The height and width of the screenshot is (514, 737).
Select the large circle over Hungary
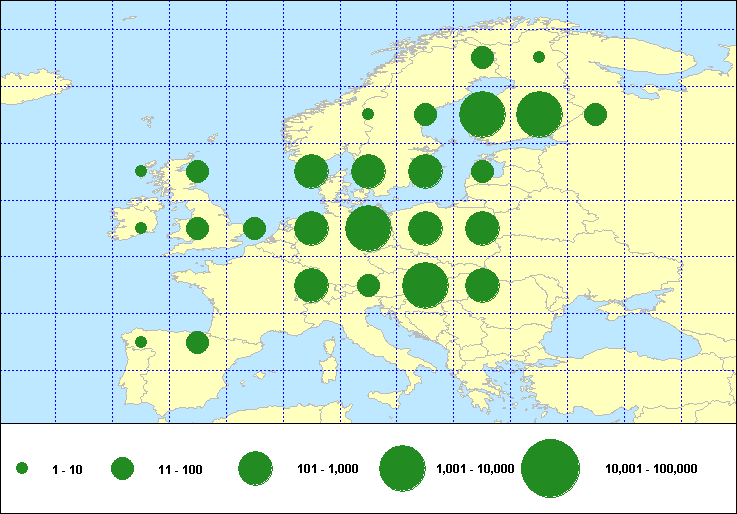tap(425, 285)
